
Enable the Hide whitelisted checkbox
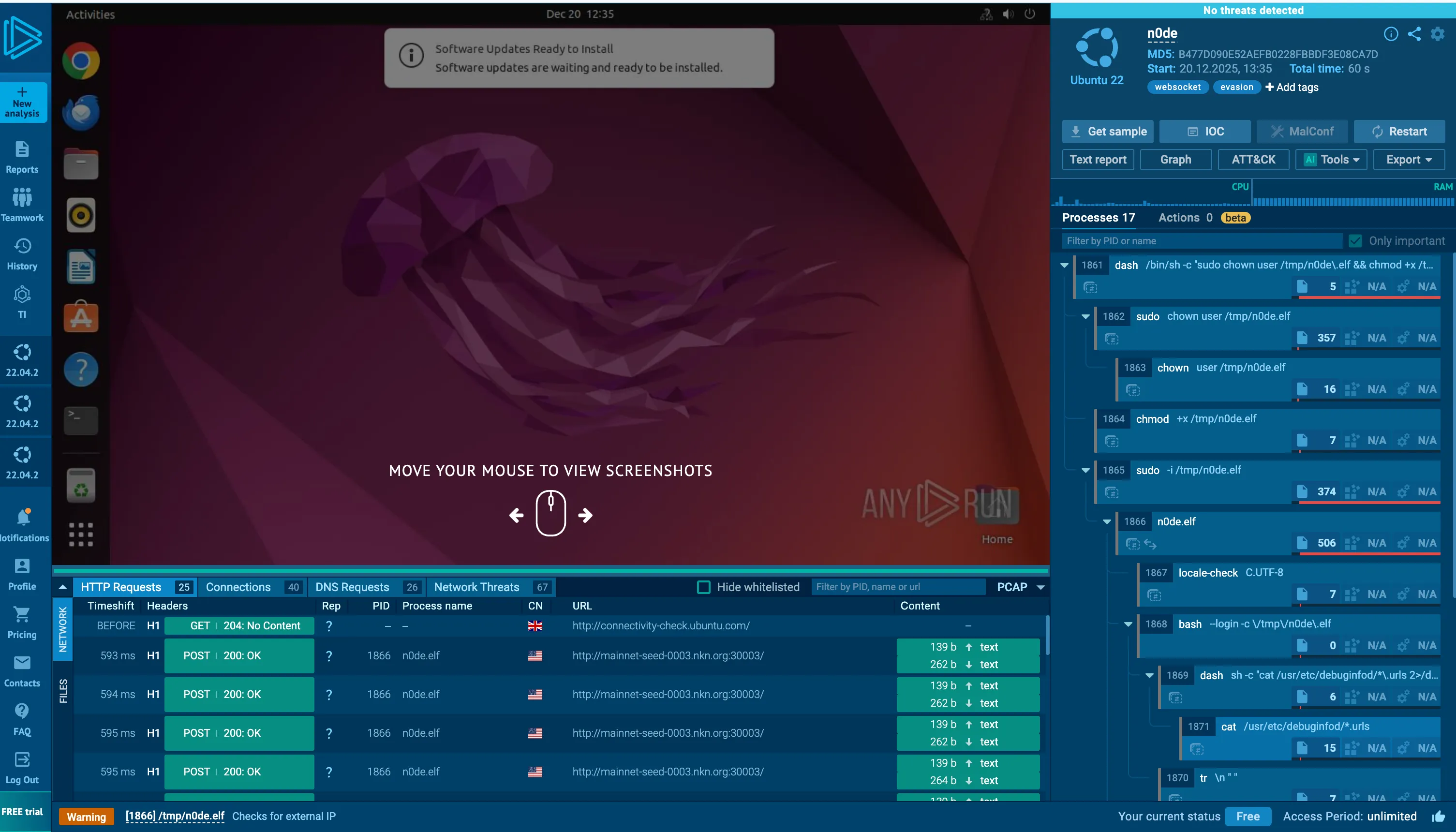coord(704,587)
